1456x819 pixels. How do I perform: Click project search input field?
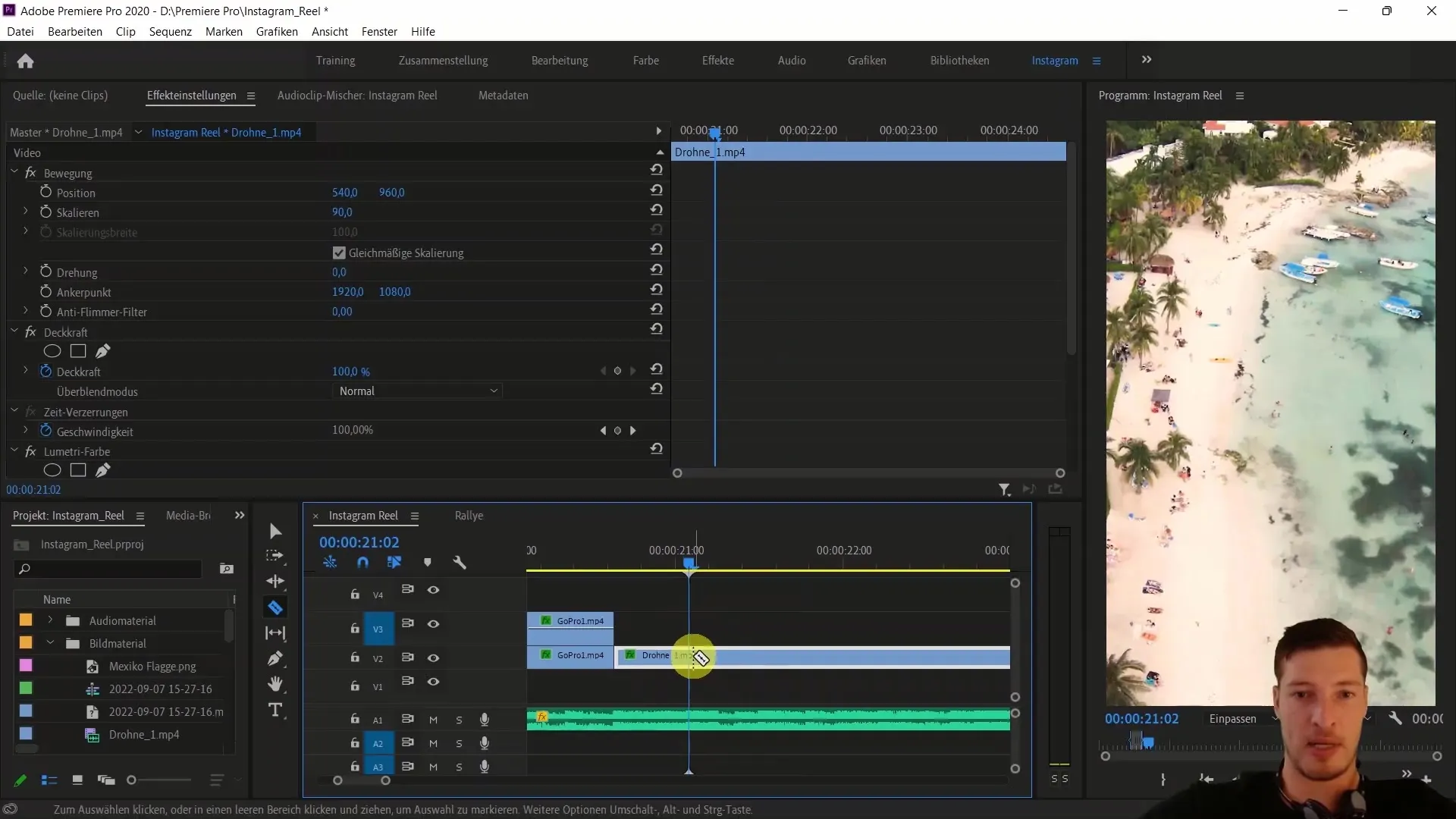click(108, 569)
